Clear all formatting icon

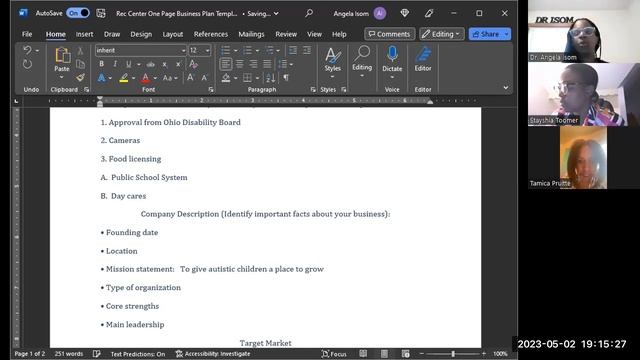193,64
